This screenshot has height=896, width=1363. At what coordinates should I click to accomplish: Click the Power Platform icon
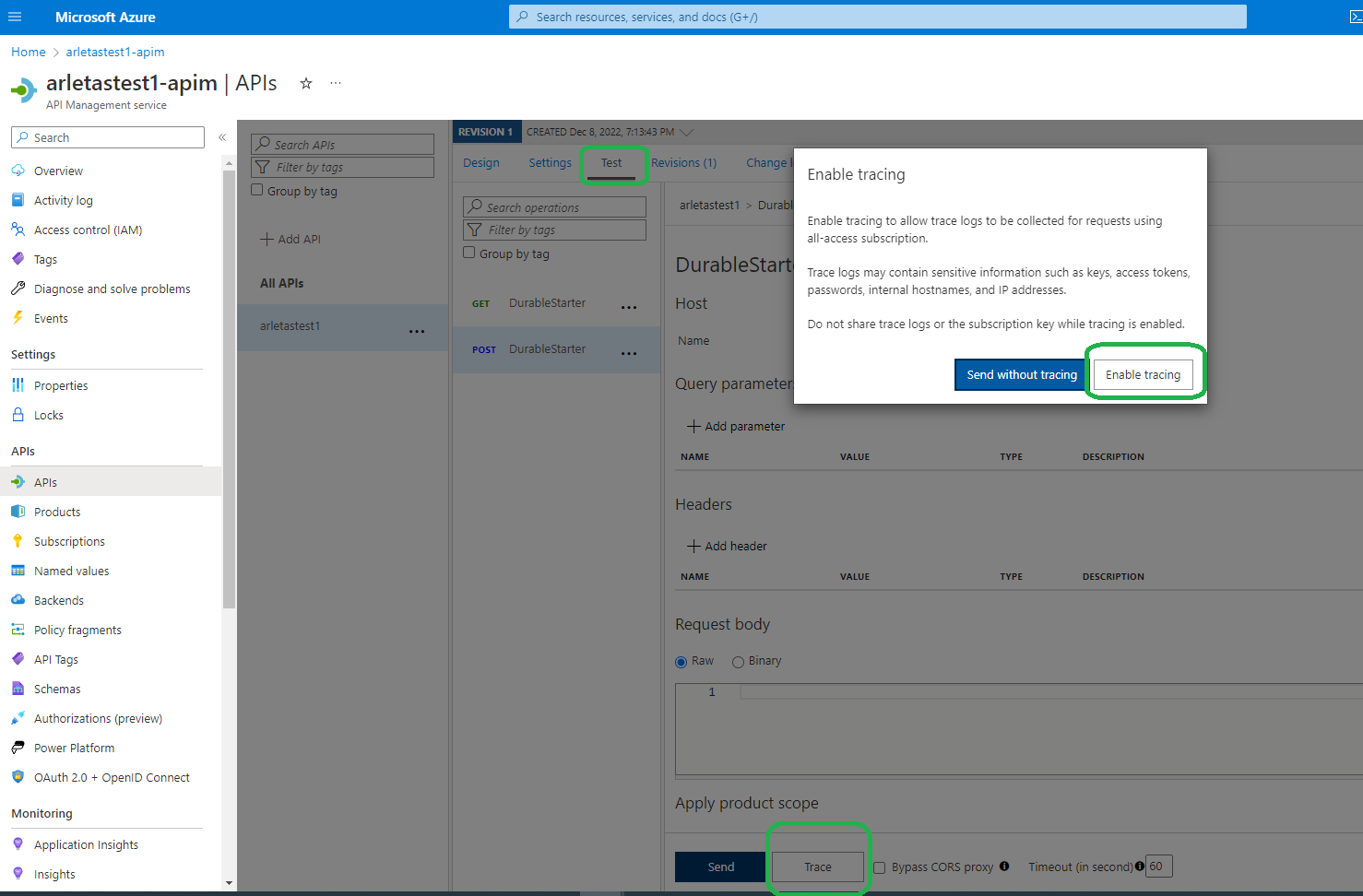18,748
